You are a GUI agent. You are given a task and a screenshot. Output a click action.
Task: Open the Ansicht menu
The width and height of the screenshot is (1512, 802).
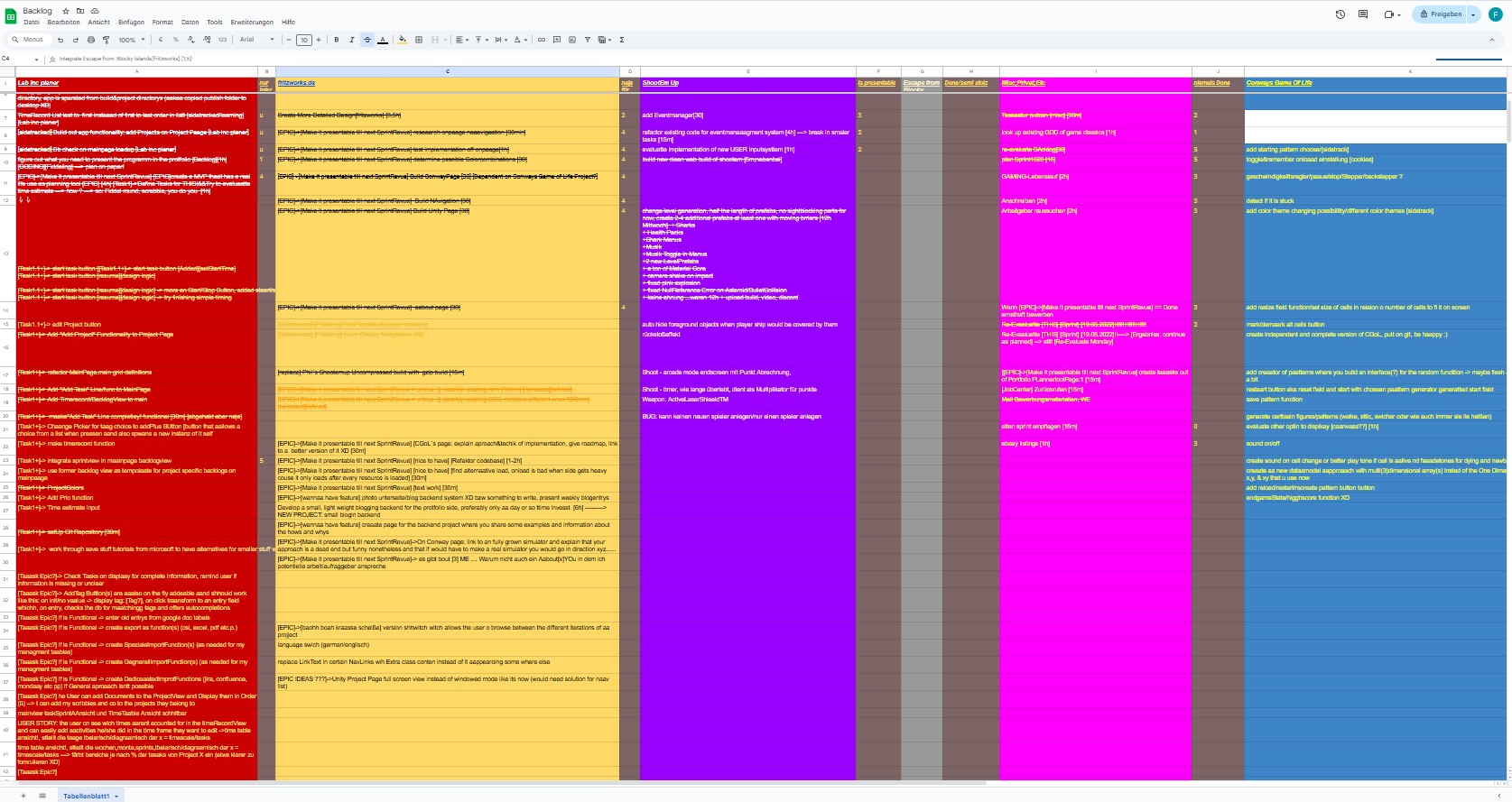(x=99, y=23)
